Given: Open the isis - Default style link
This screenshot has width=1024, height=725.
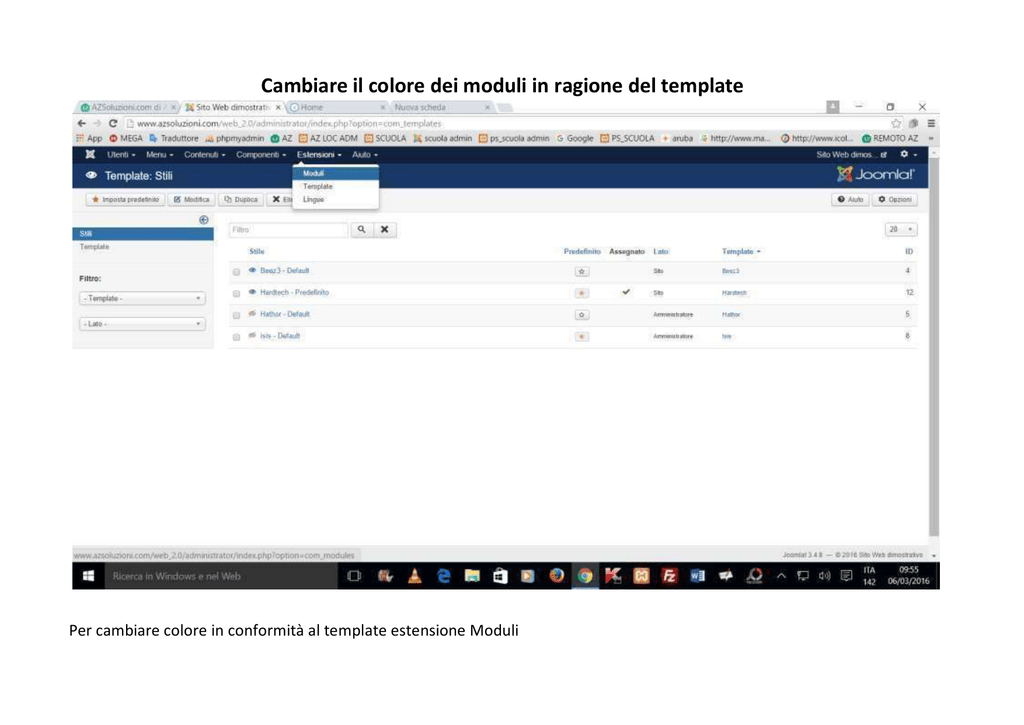Looking at the screenshot, I should point(280,336).
